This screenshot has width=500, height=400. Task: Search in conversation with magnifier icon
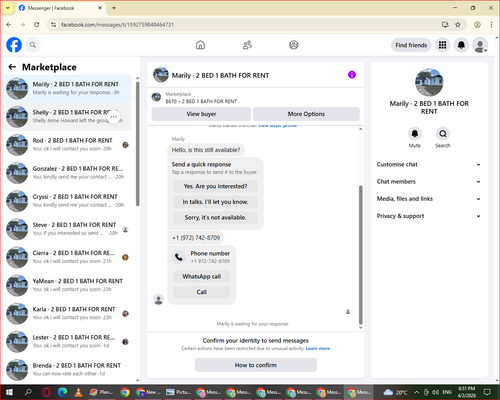point(443,134)
